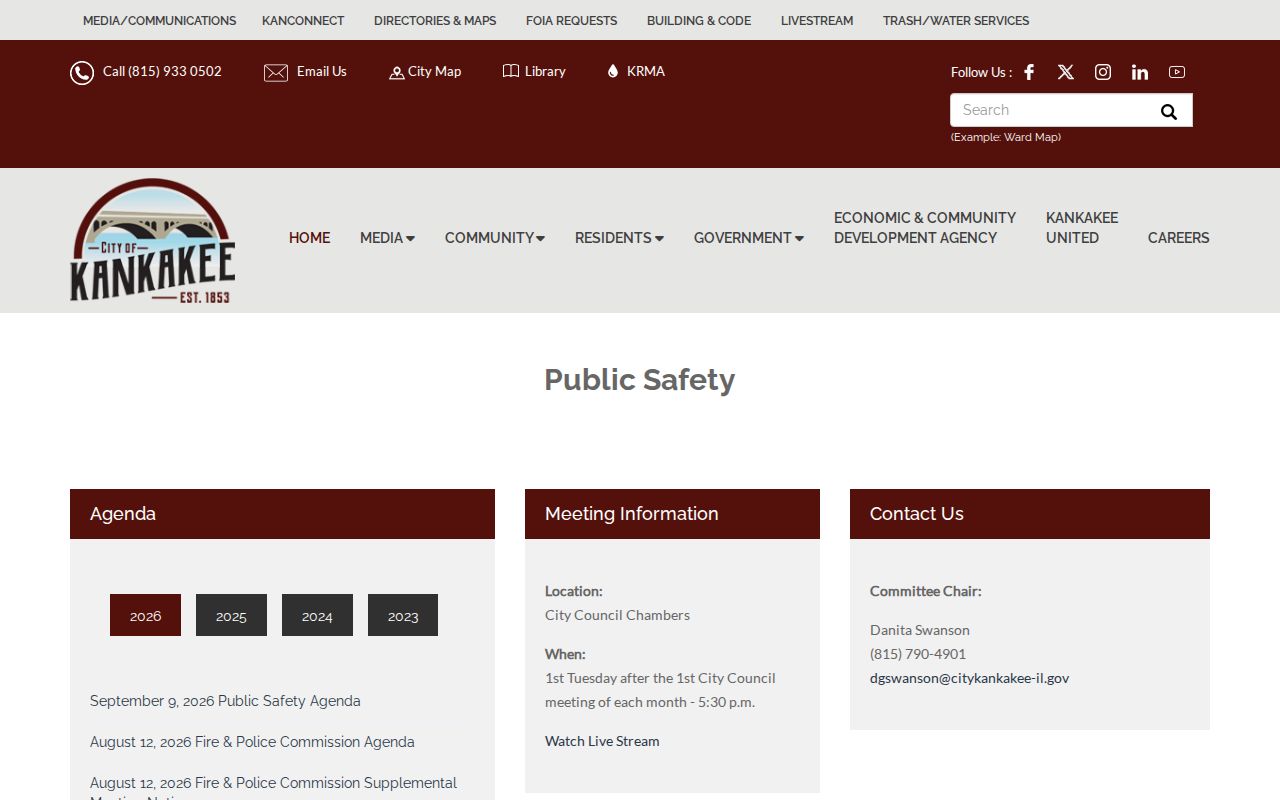Open the KanConnect top link

[303, 20]
